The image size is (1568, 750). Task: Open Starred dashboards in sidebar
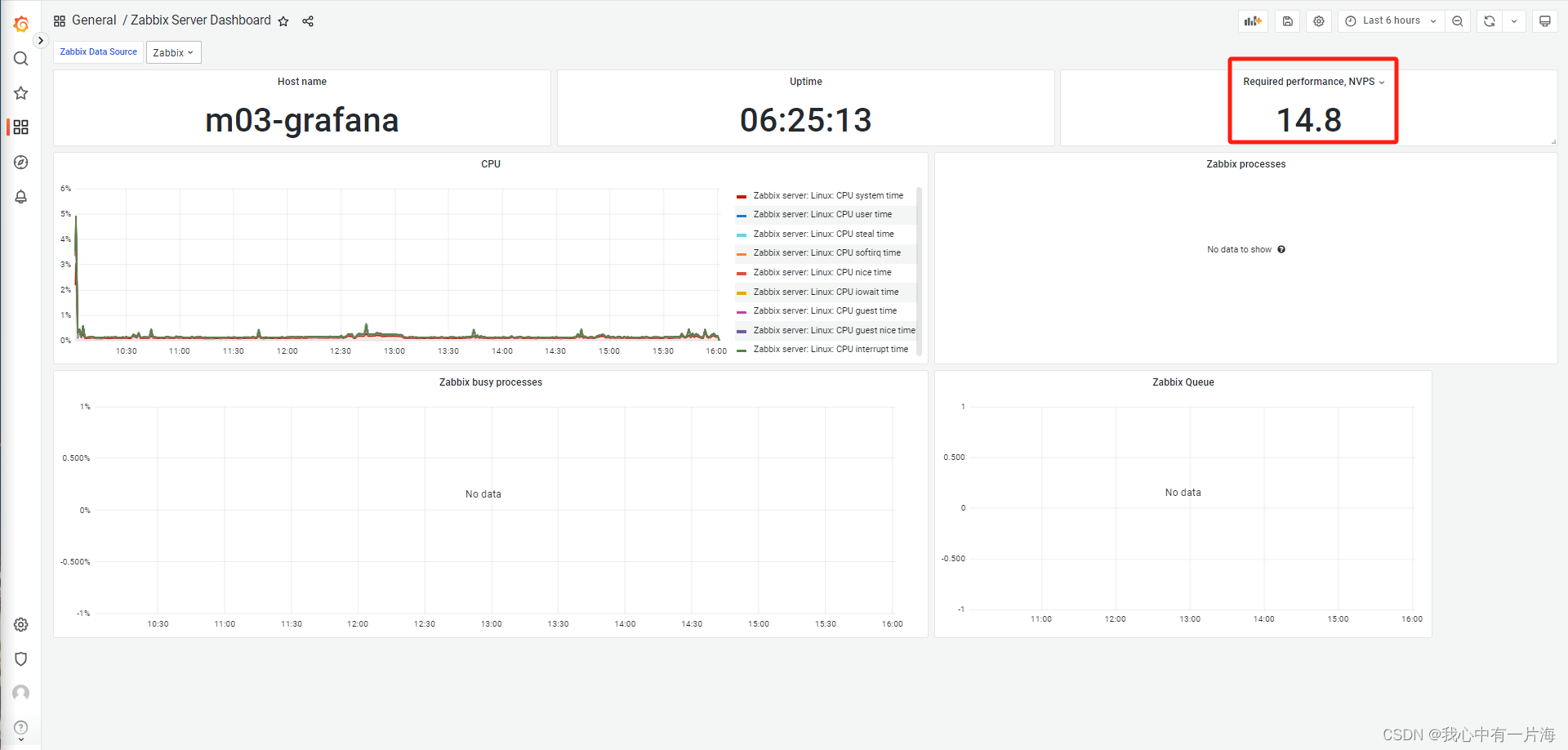click(21, 93)
